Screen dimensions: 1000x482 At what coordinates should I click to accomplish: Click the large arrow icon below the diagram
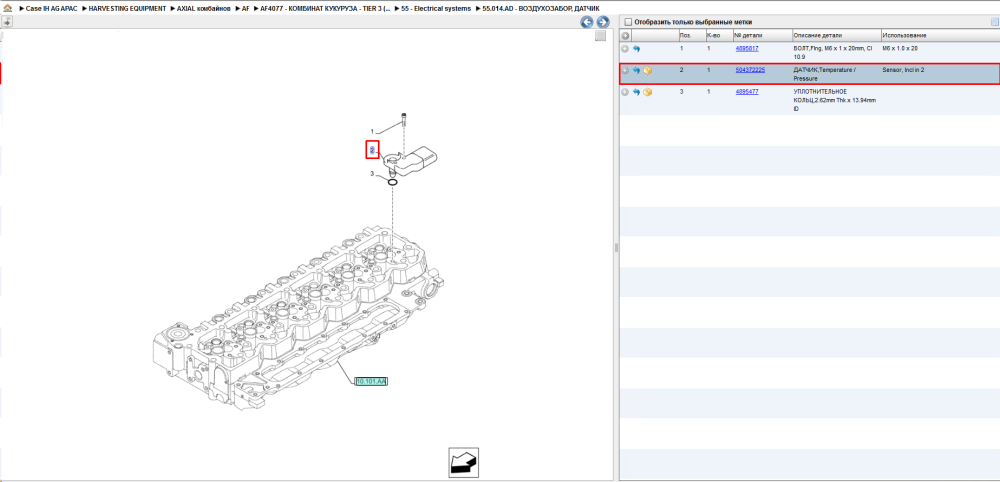tap(464, 462)
